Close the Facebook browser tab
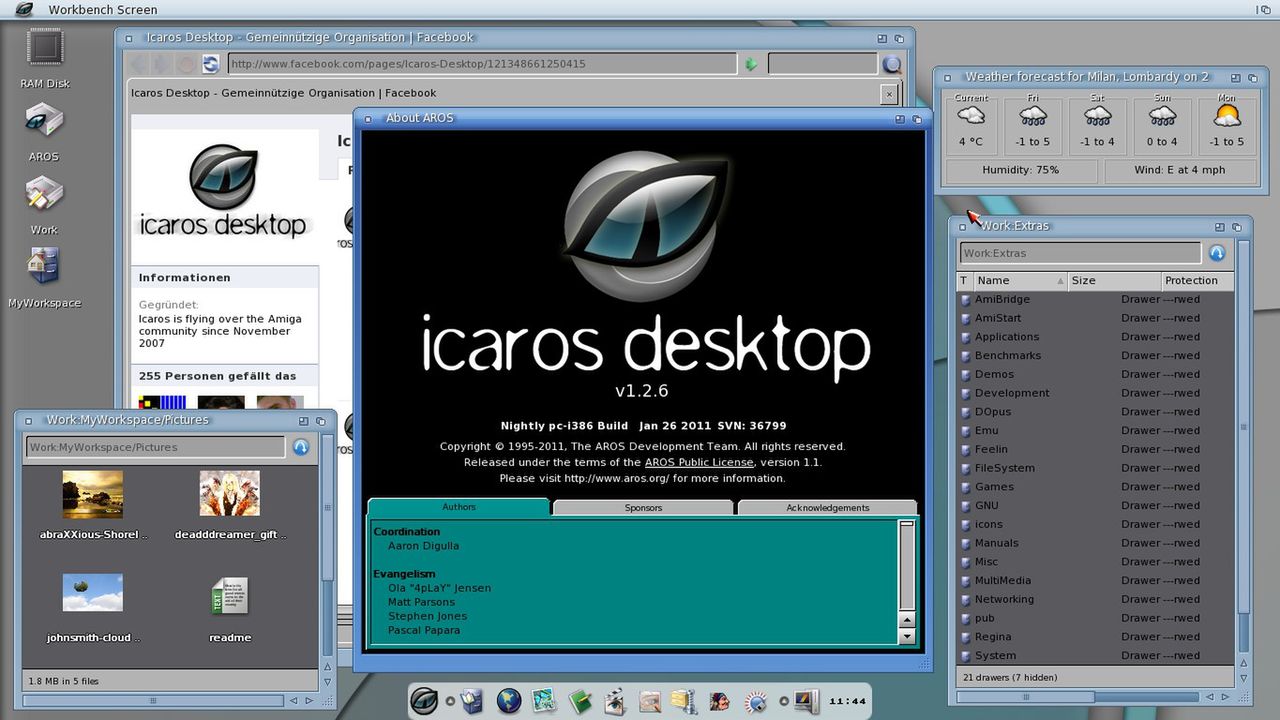The image size is (1280, 720). tap(888, 93)
